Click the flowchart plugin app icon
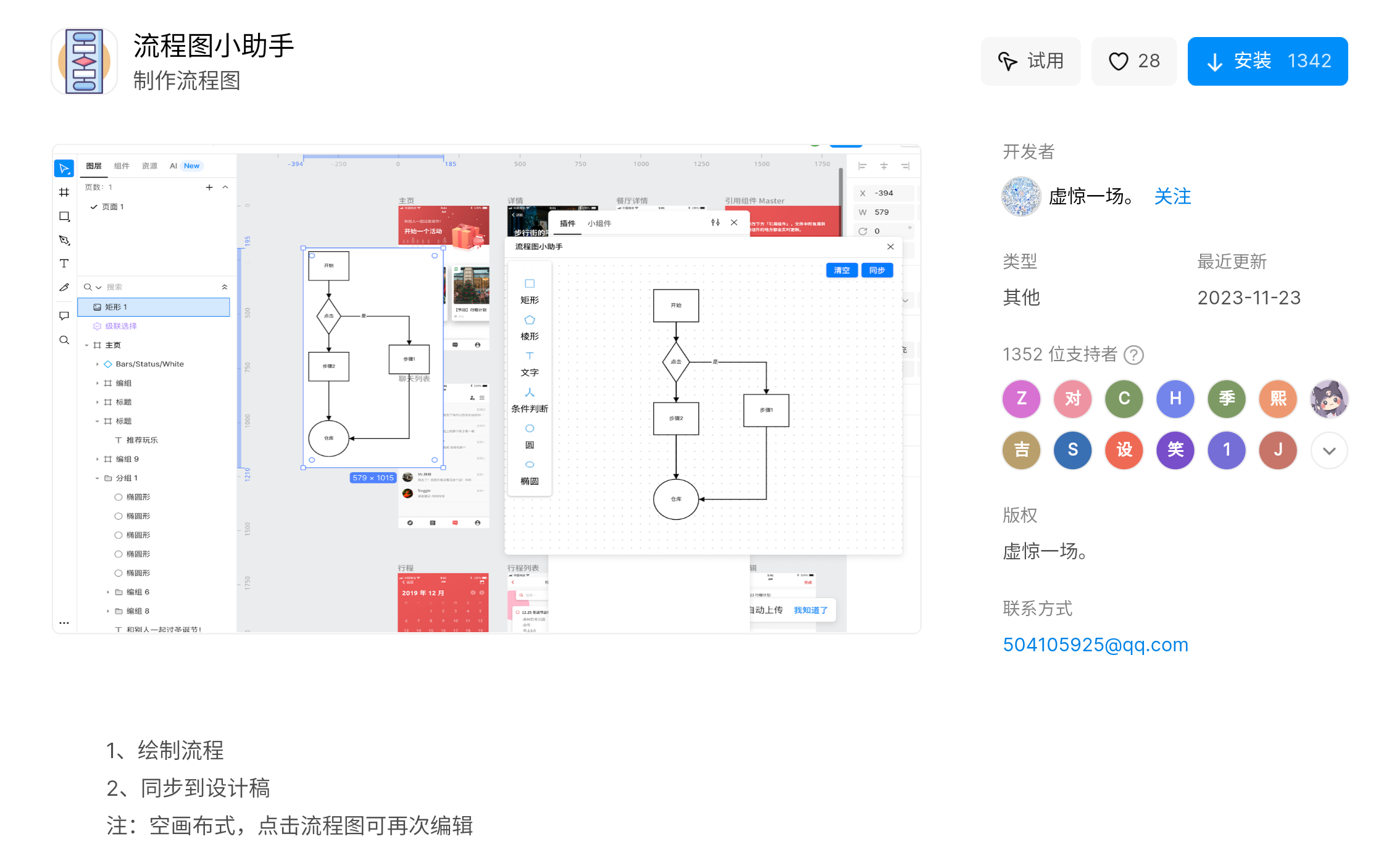1381x868 pixels. click(x=85, y=61)
